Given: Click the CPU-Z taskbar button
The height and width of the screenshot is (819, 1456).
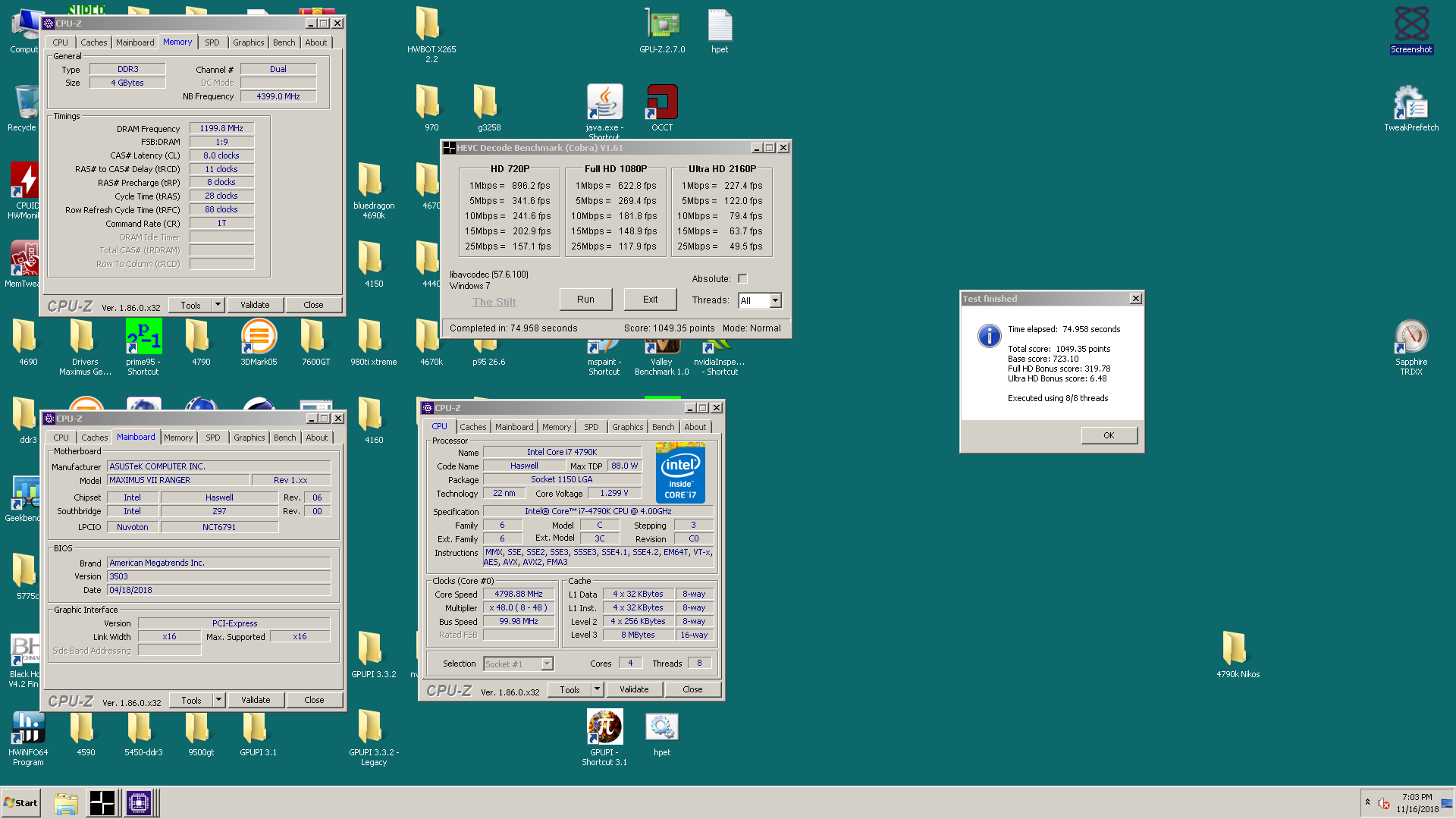Looking at the screenshot, I should click(x=139, y=802).
